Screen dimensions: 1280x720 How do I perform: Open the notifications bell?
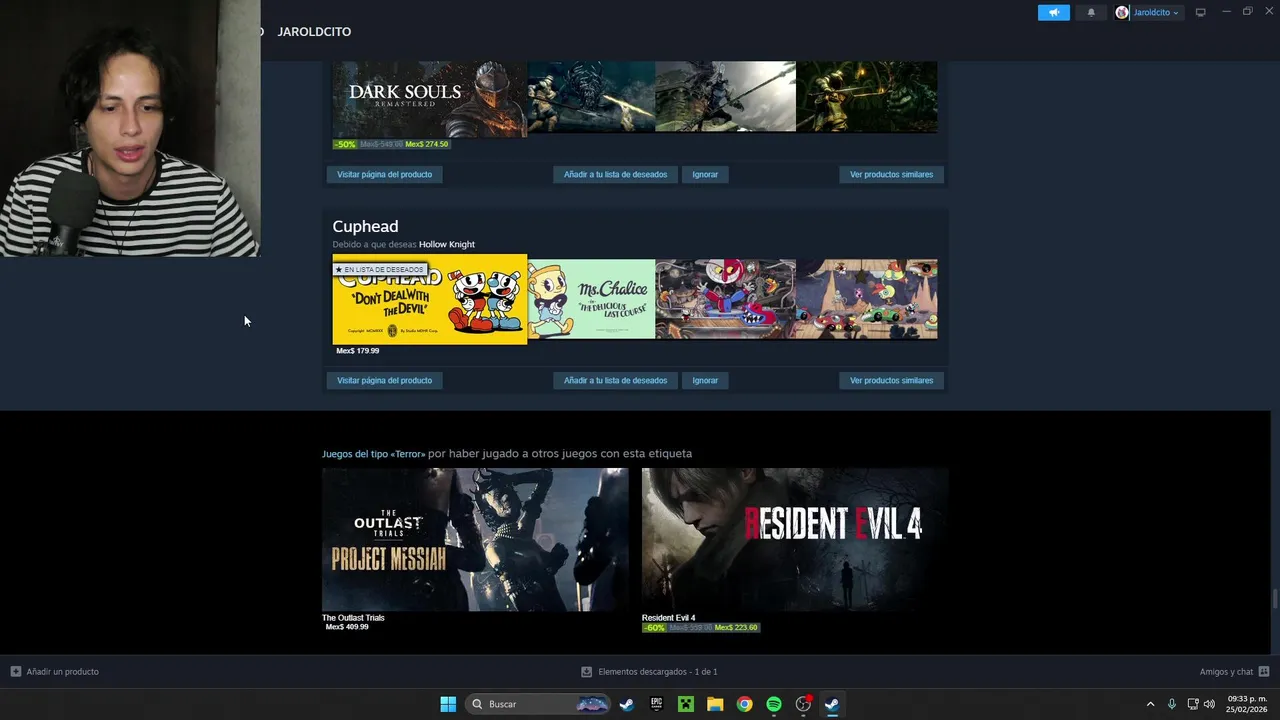[x=1091, y=12]
